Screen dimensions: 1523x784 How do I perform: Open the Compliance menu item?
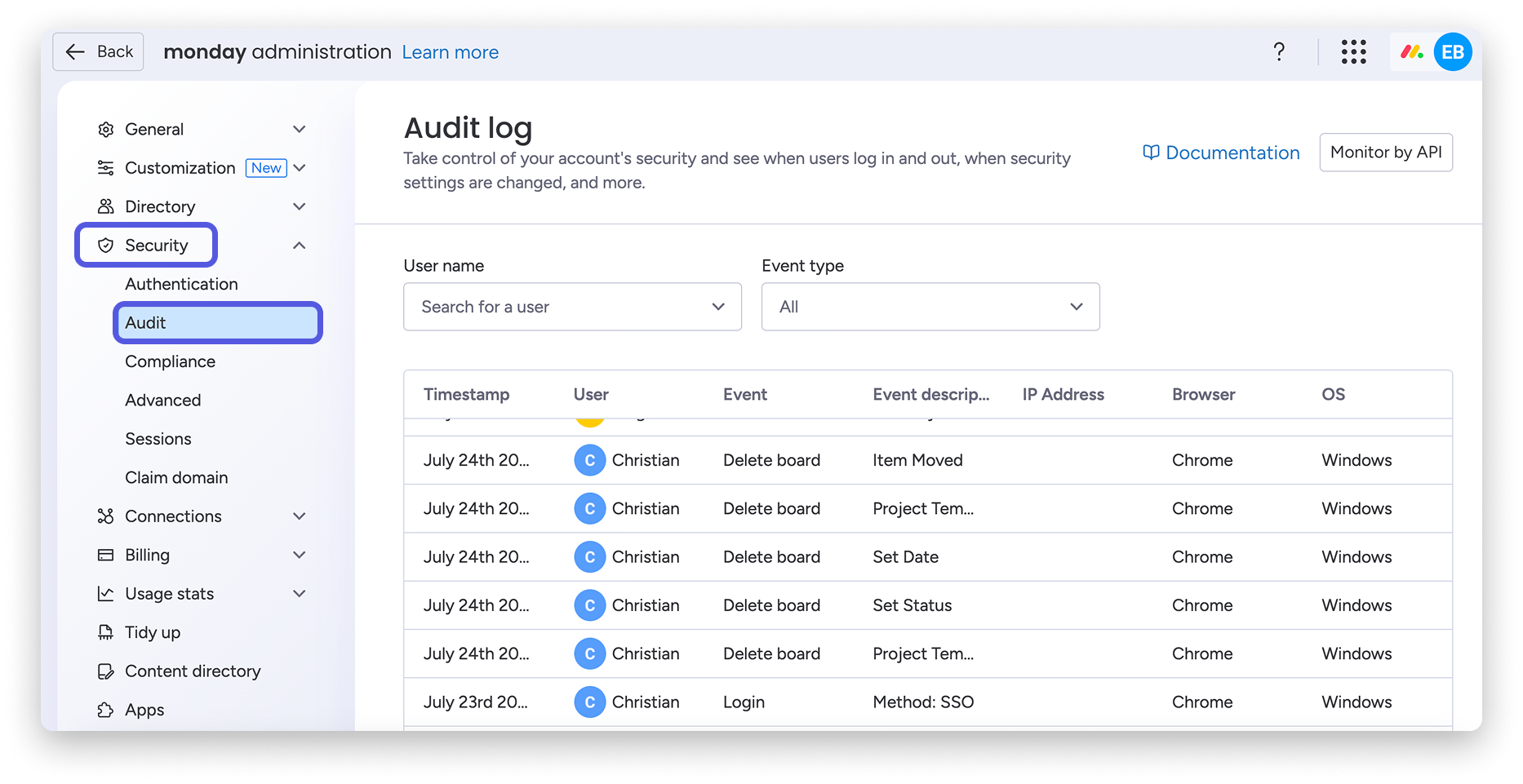pos(170,361)
